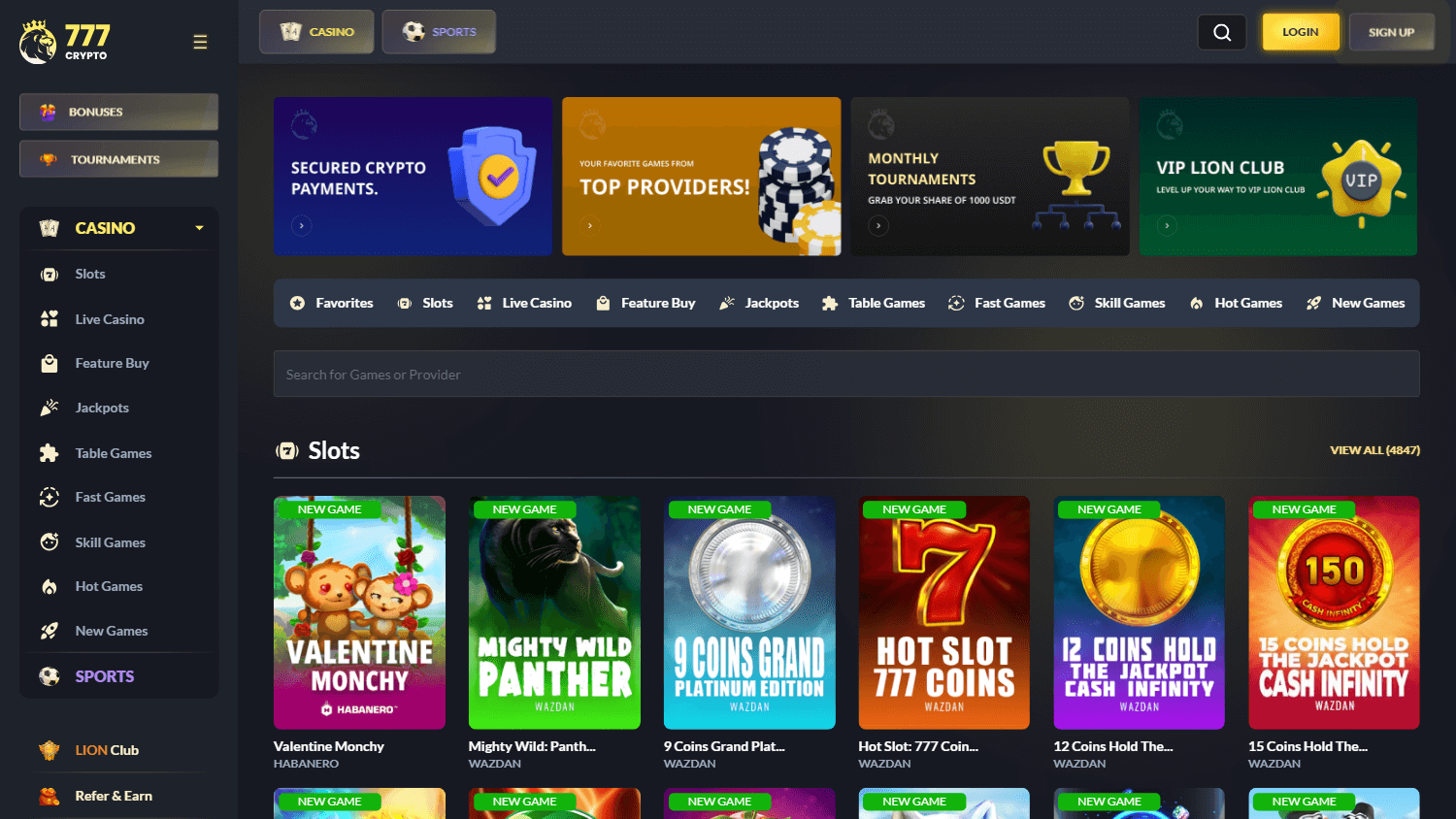Image resolution: width=1456 pixels, height=819 pixels.
Task: Open search with magnifier icon
Action: [1222, 32]
